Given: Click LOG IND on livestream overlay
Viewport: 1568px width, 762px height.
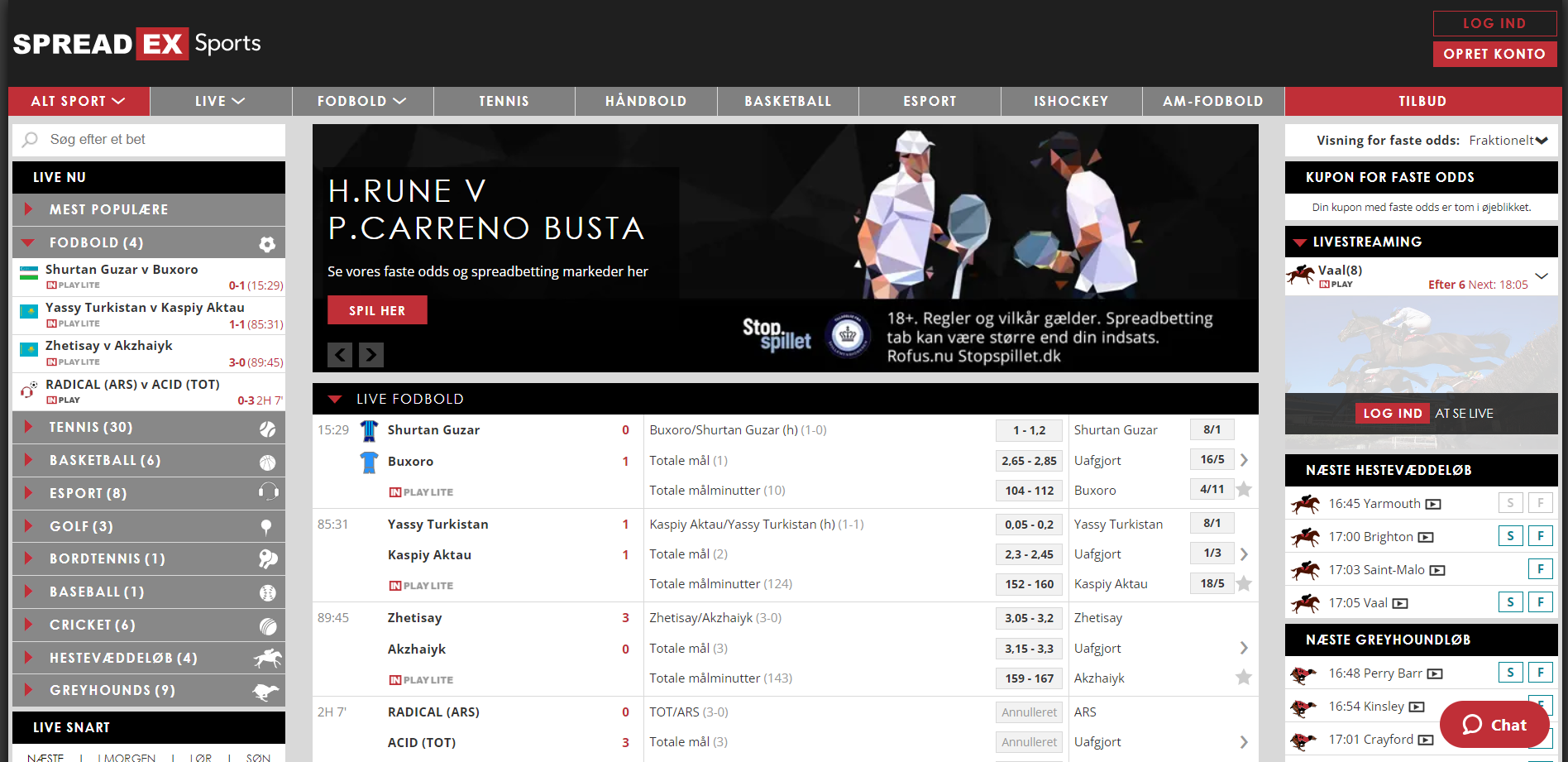Looking at the screenshot, I should pyautogui.click(x=1393, y=413).
